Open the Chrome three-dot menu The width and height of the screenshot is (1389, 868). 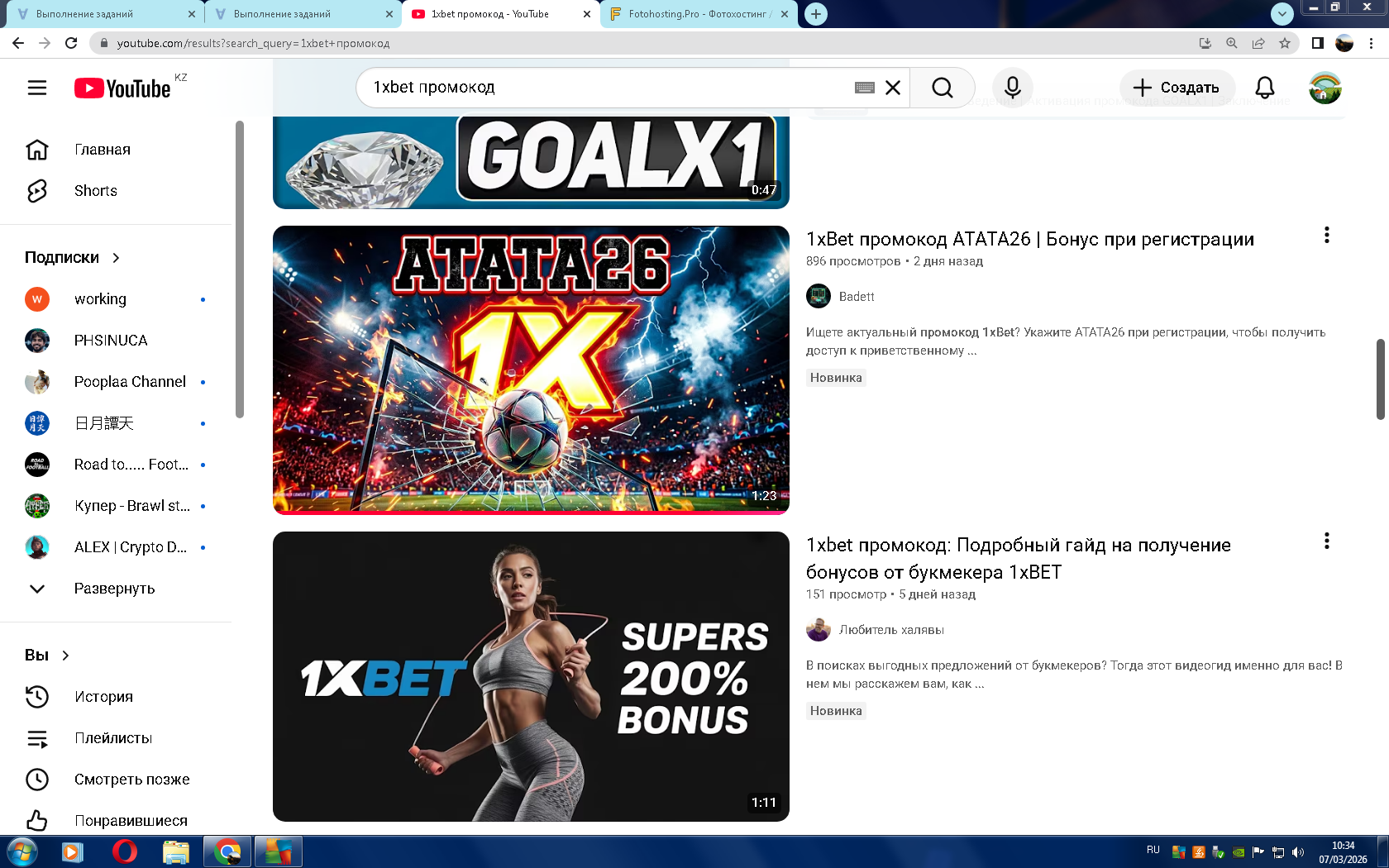[x=1372, y=43]
